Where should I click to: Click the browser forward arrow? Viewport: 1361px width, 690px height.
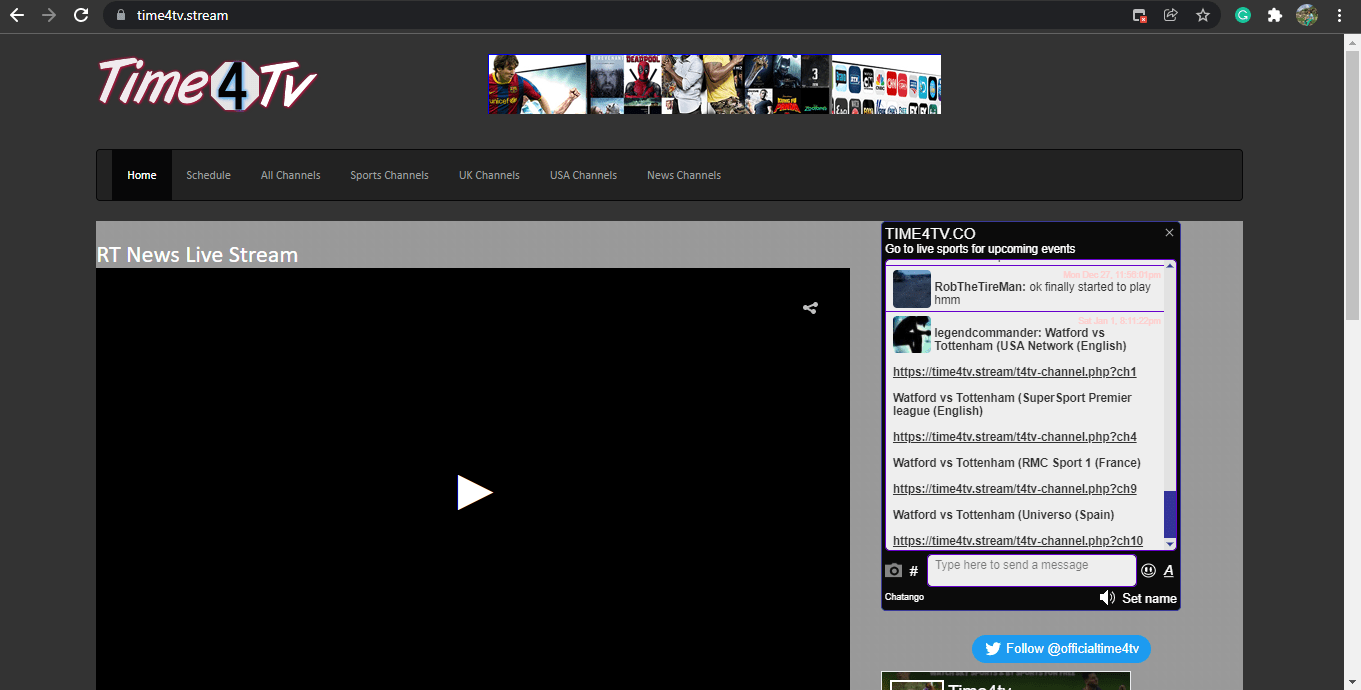click(x=49, y=16)
